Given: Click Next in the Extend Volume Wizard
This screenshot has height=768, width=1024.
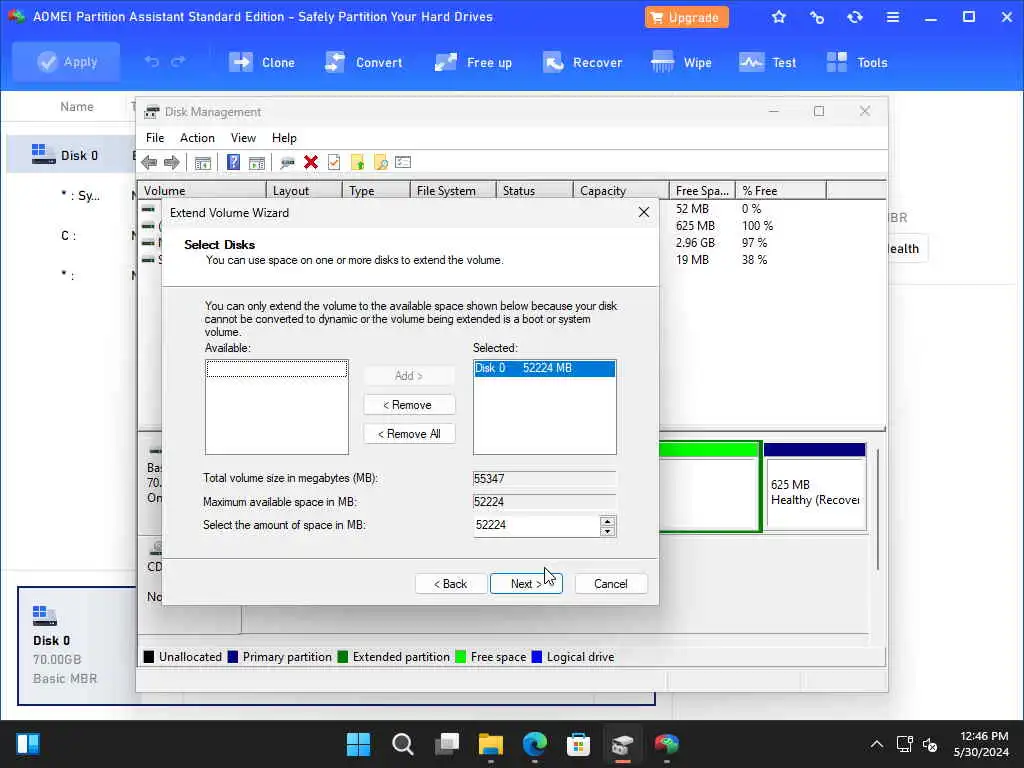Looking at the screenshot, I should [x=526, y=584].
